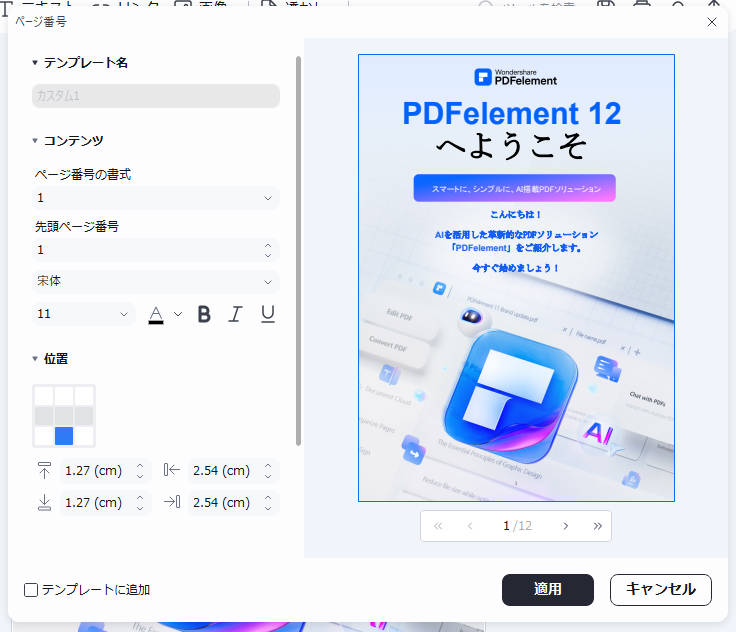Close the ページ番号 dialog
Viewport: 736px width, 632px height.
tap(712, 22)
